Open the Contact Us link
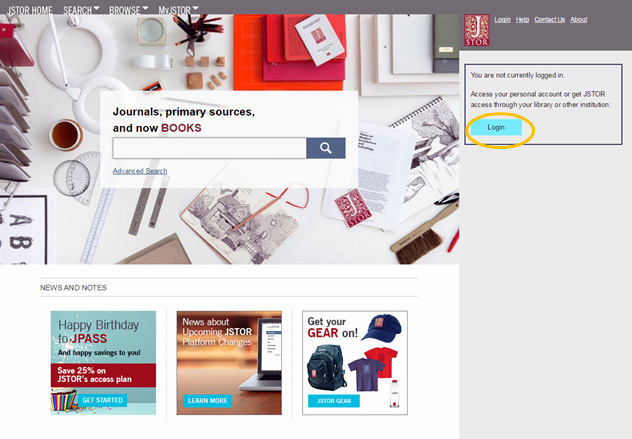The image size is (632, 439). [549, 19]
